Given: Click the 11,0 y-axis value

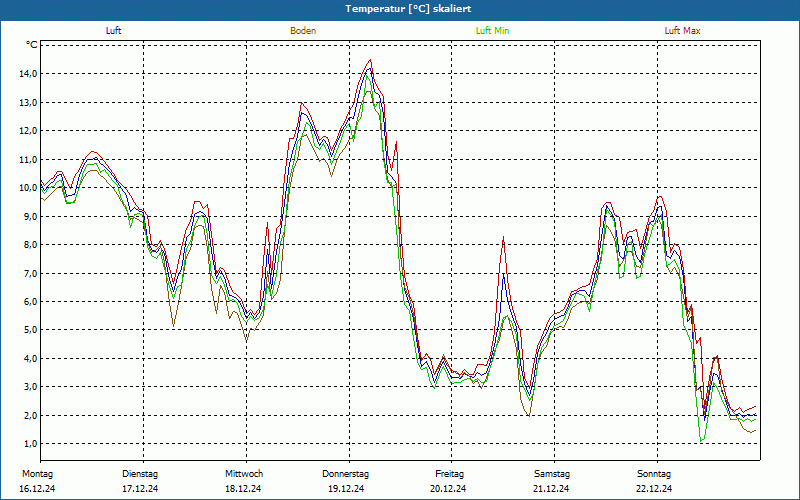Looking at the screenshot, I should click(29, 160).
